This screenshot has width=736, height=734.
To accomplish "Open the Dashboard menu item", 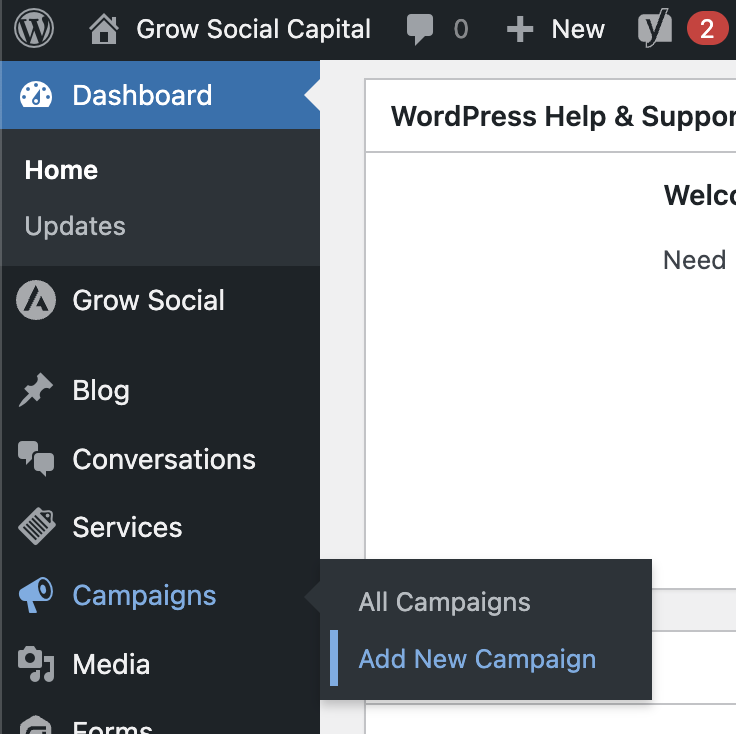I will (142, 95).
